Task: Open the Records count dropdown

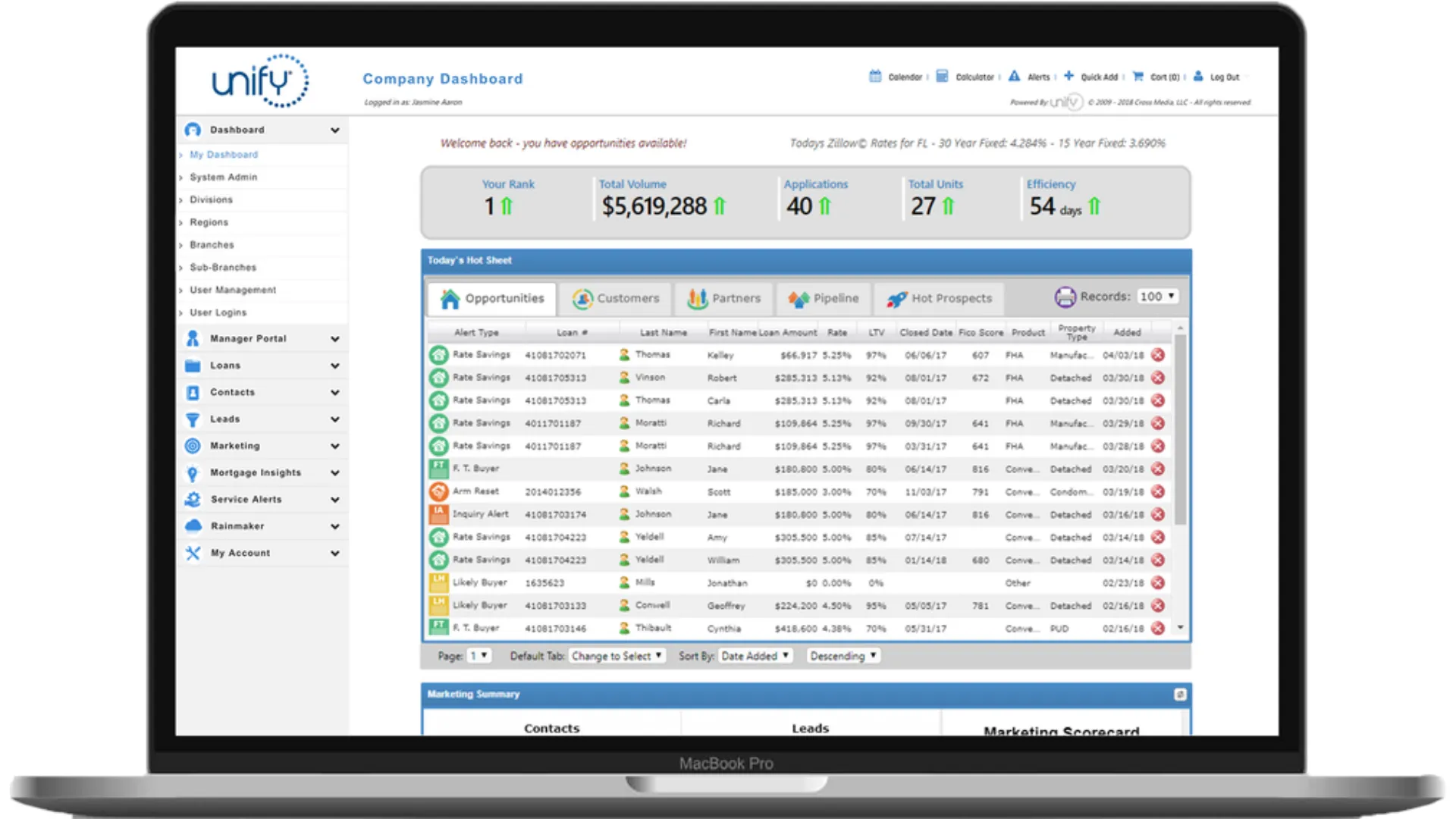Action: pyautogui.click(x=1157, y=297)
